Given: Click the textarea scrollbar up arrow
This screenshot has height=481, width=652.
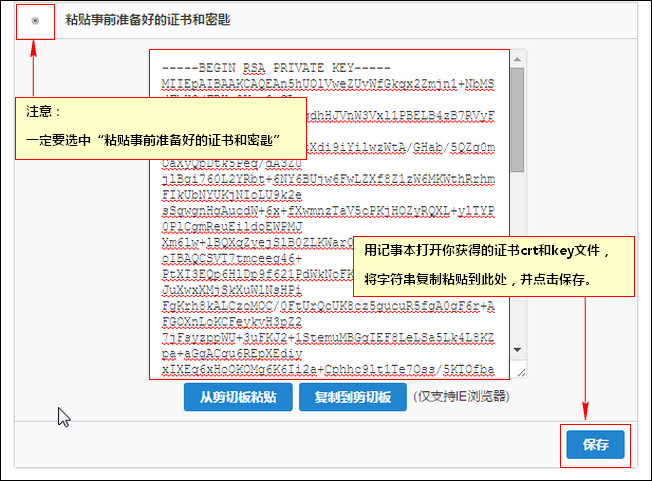Looking at the screenshot, I should pyautogui.click(x=517, y=59).
